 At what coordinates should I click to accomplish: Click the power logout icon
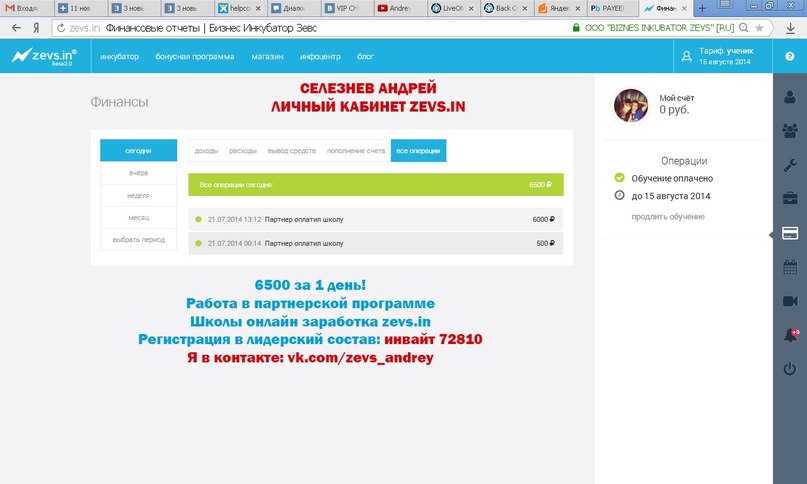tap(790, 369)
